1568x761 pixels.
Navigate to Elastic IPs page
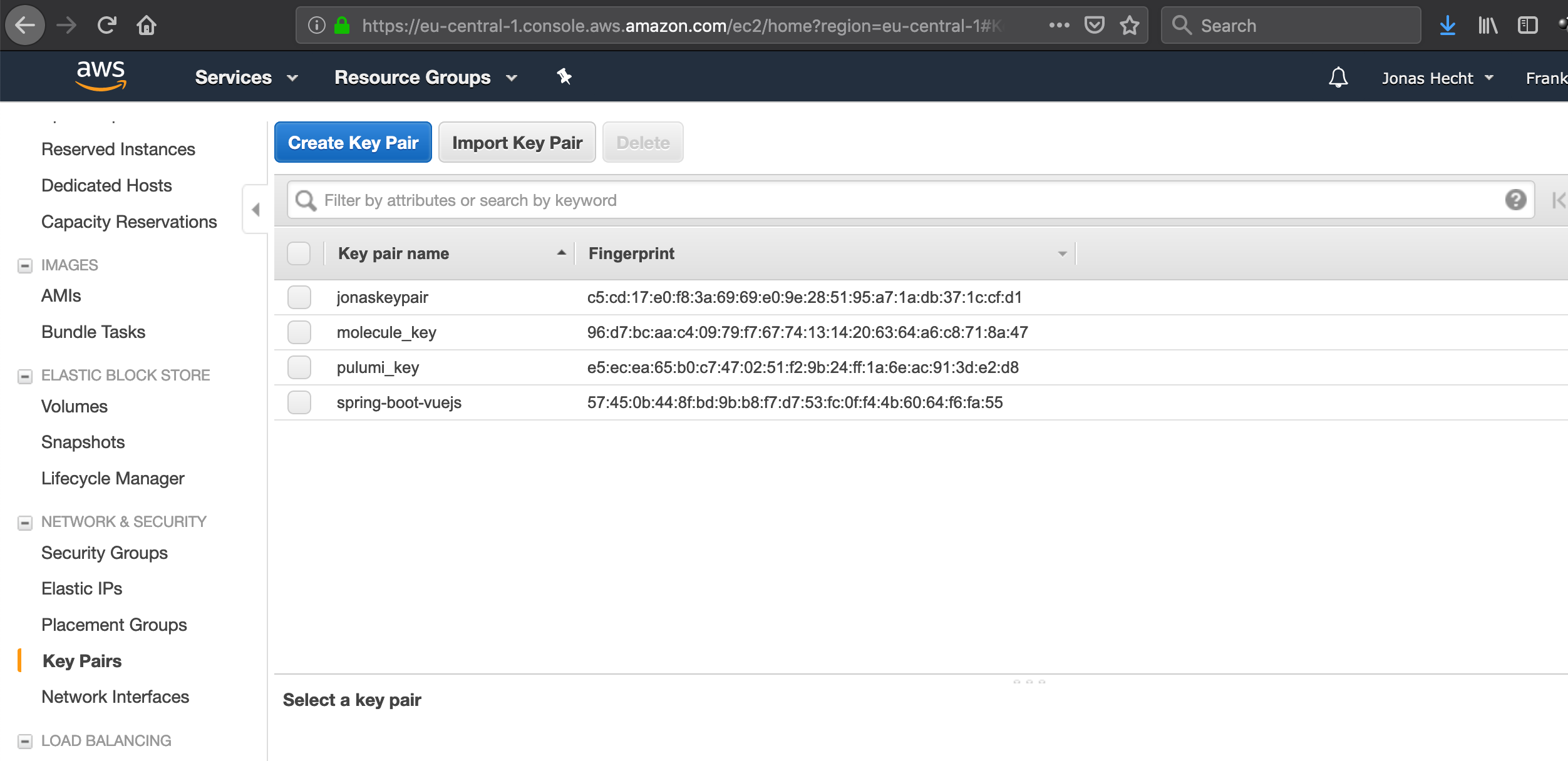pyautogui.click(x=82, y=588)
